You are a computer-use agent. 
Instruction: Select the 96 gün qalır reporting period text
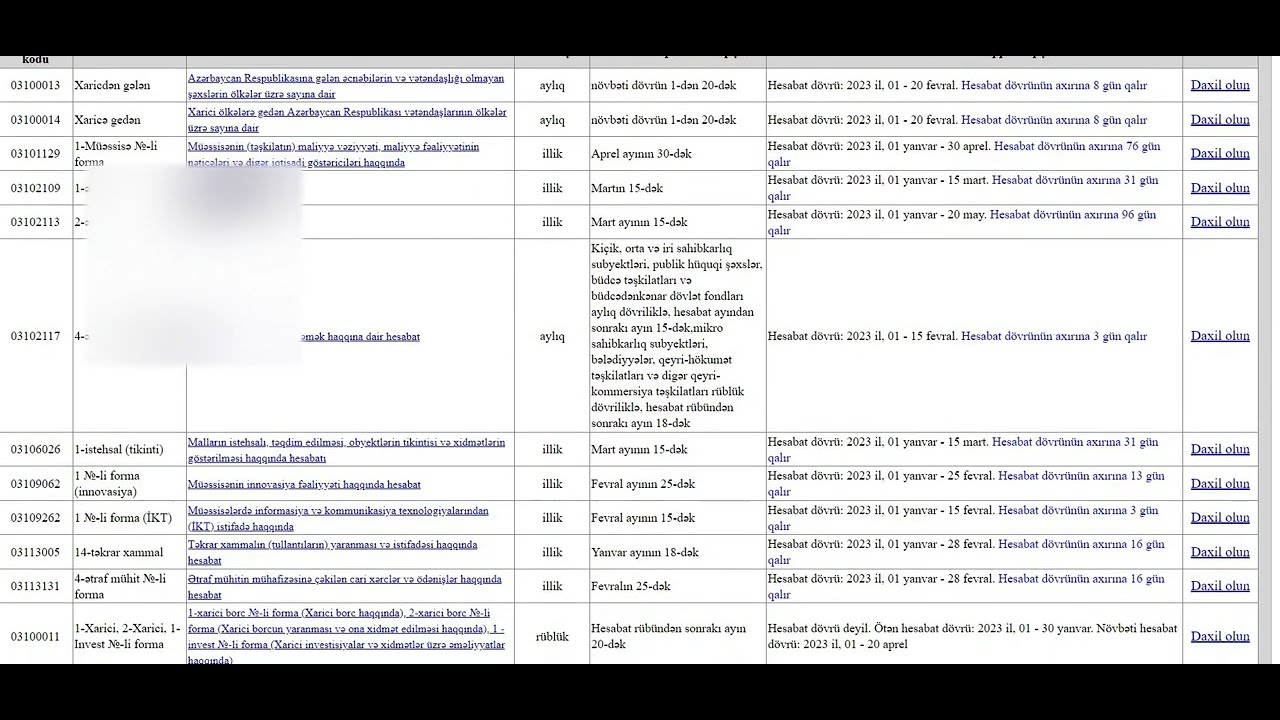[962, 222]
